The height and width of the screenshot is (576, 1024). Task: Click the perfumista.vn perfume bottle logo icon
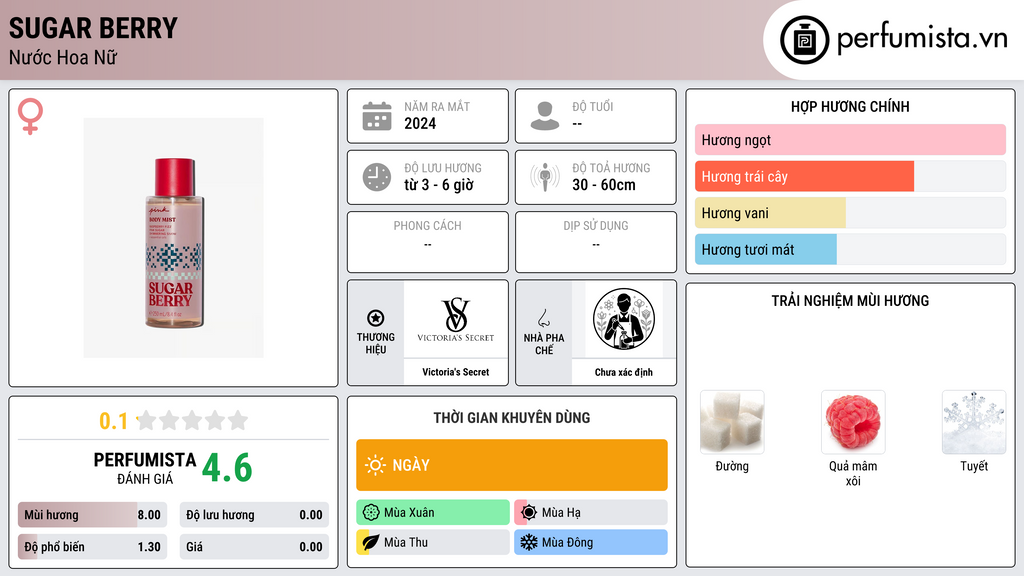pos(804,40)
